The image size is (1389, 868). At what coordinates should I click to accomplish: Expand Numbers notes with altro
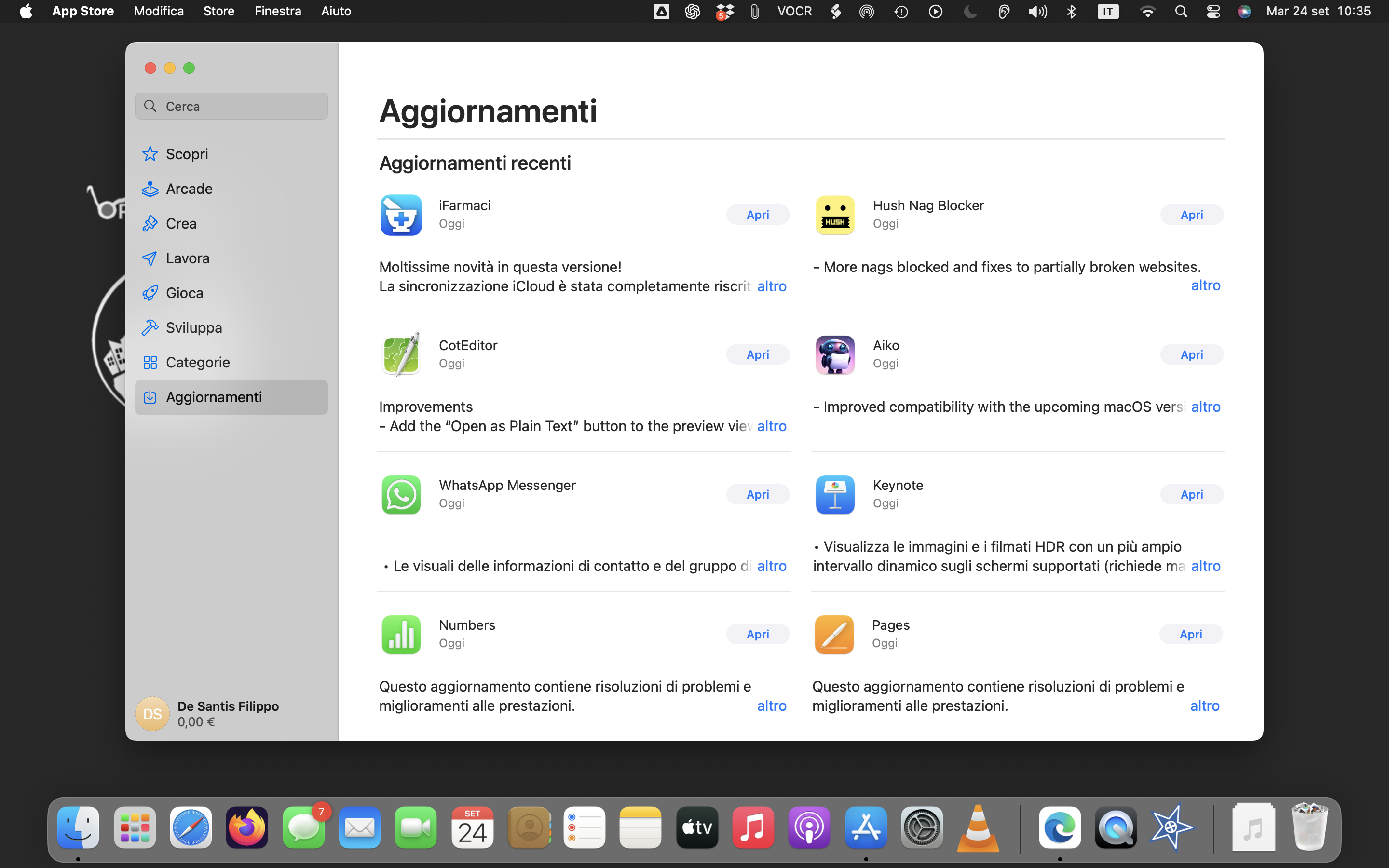771,705
